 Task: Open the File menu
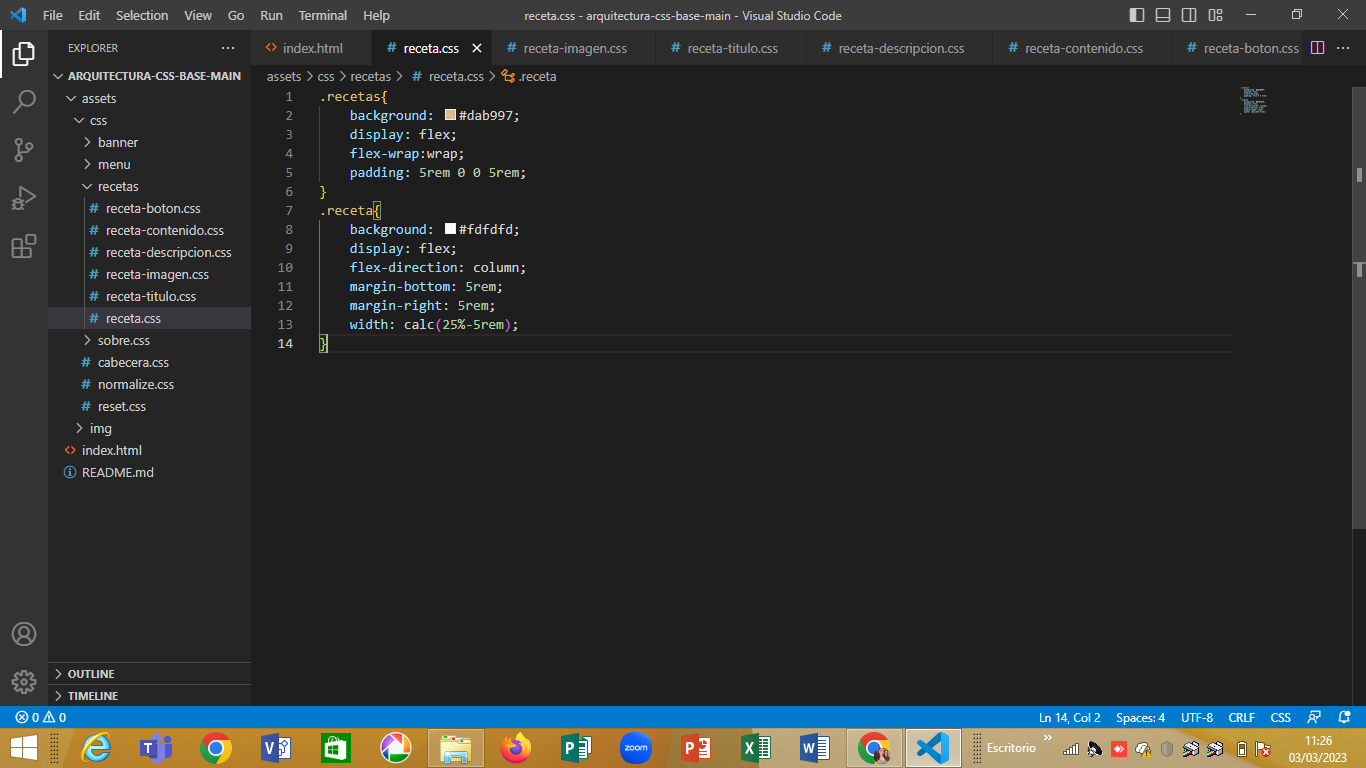(x=53, y=15)
